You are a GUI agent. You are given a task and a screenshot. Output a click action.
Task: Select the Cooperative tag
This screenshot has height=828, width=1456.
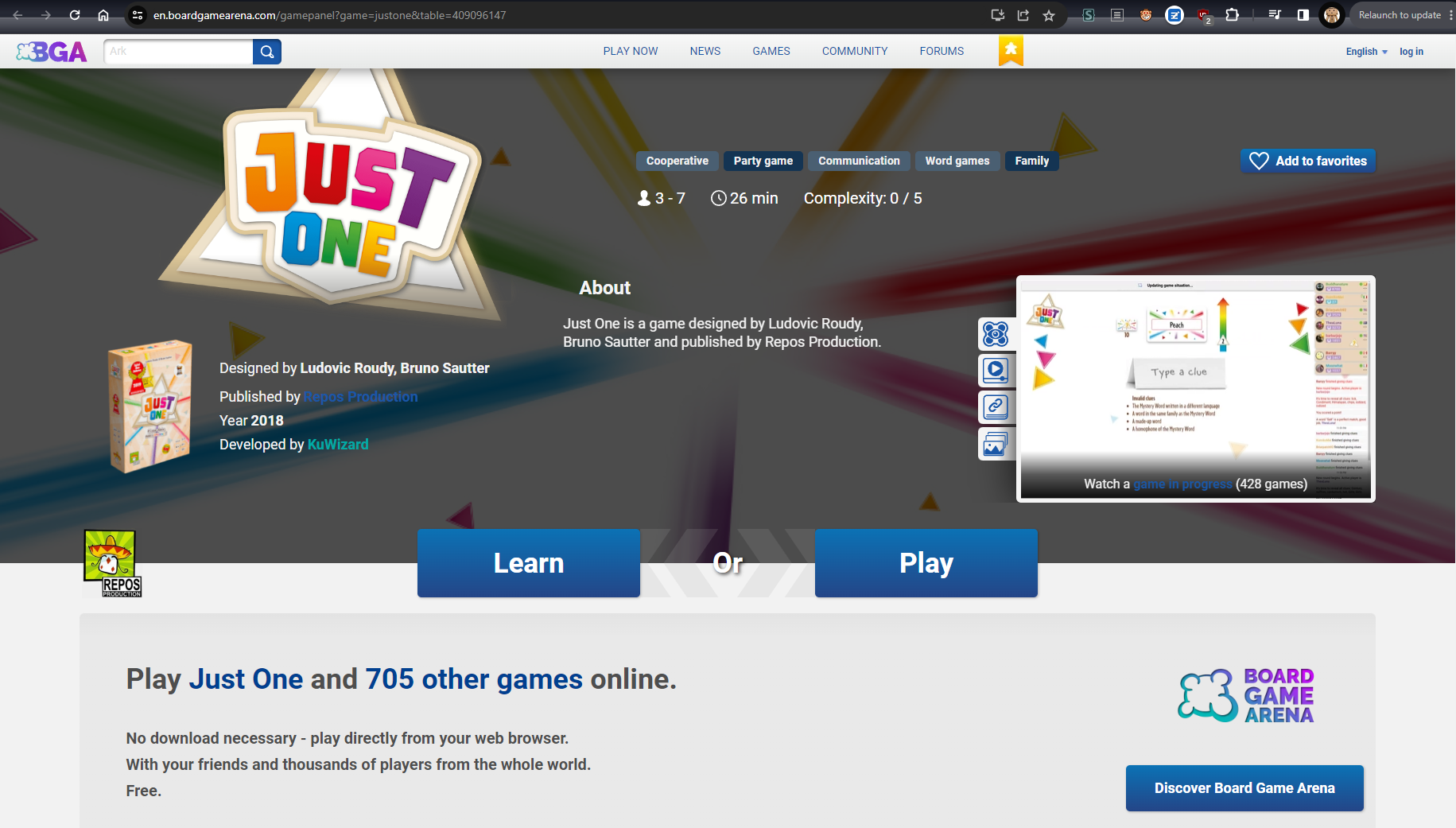[x=677, y=161]
